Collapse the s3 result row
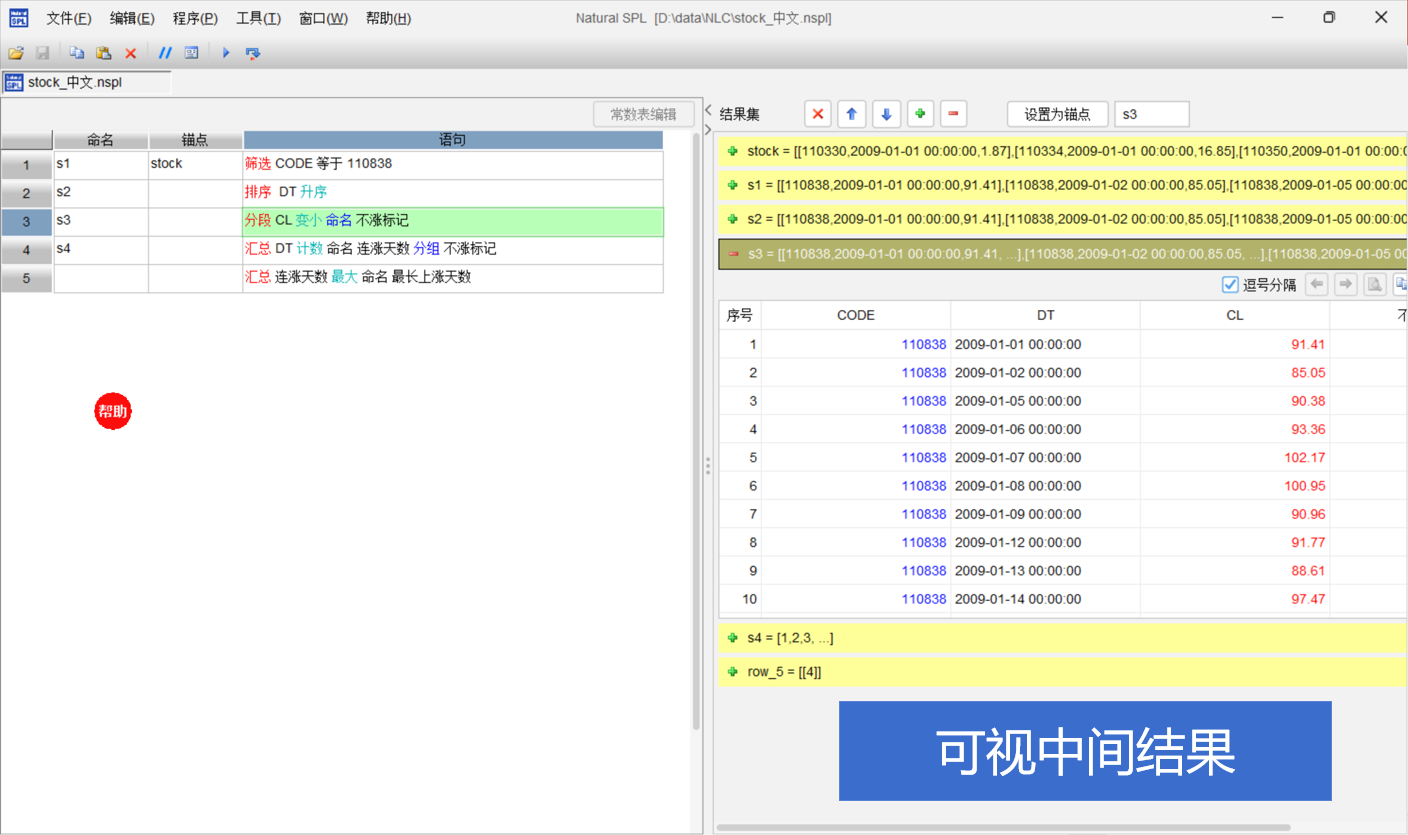Screen dimensions: 1408x835 coord(733,254)
